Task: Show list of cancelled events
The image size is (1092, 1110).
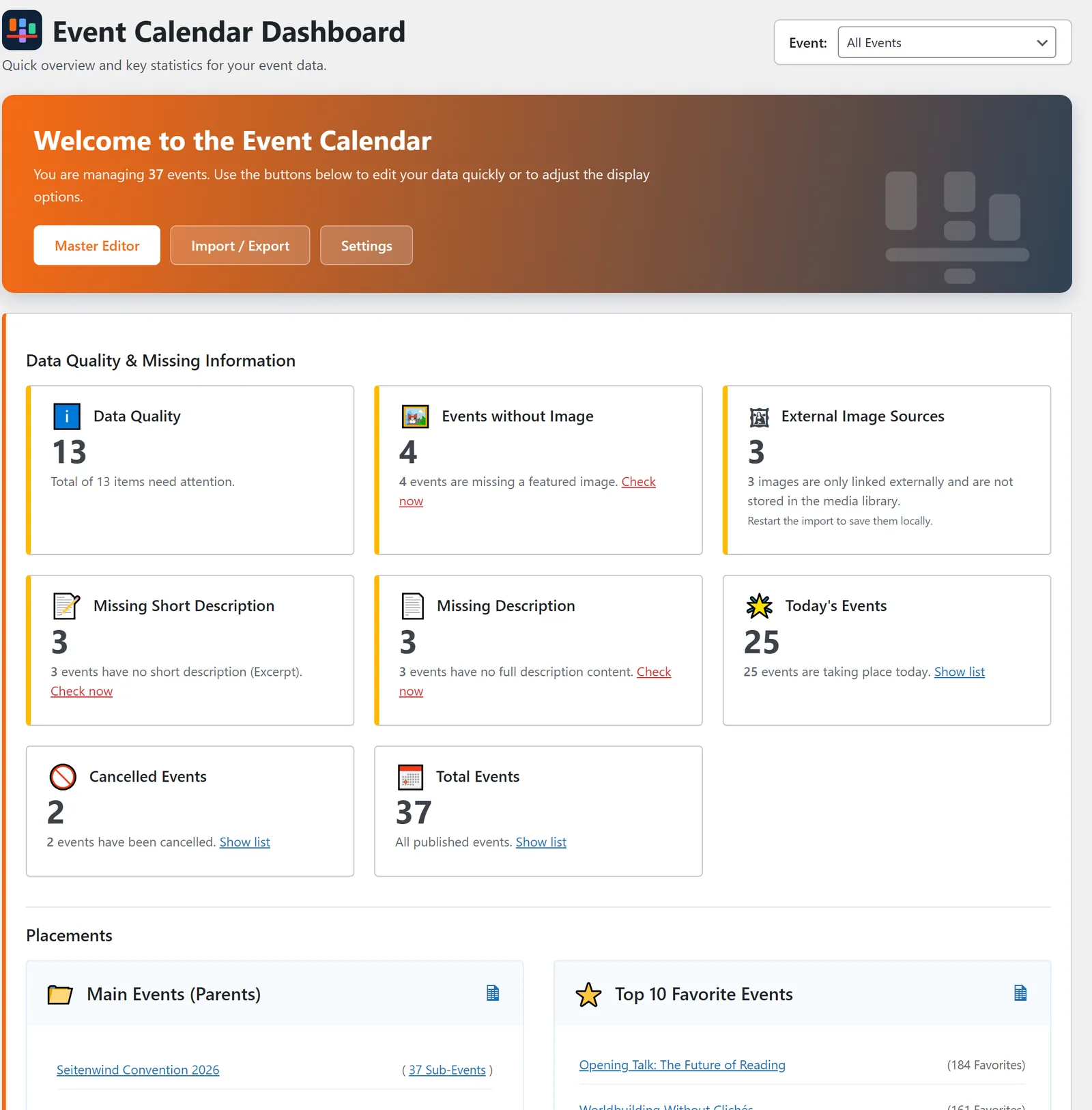Action: click(244, 842)
